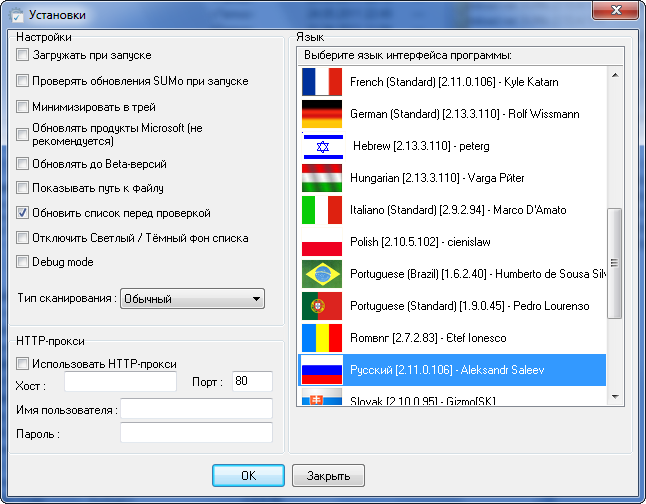Click the Порт field showing 80
Image resolution: width=646 pixels, height=504 pixels.
tap(253, 381)
